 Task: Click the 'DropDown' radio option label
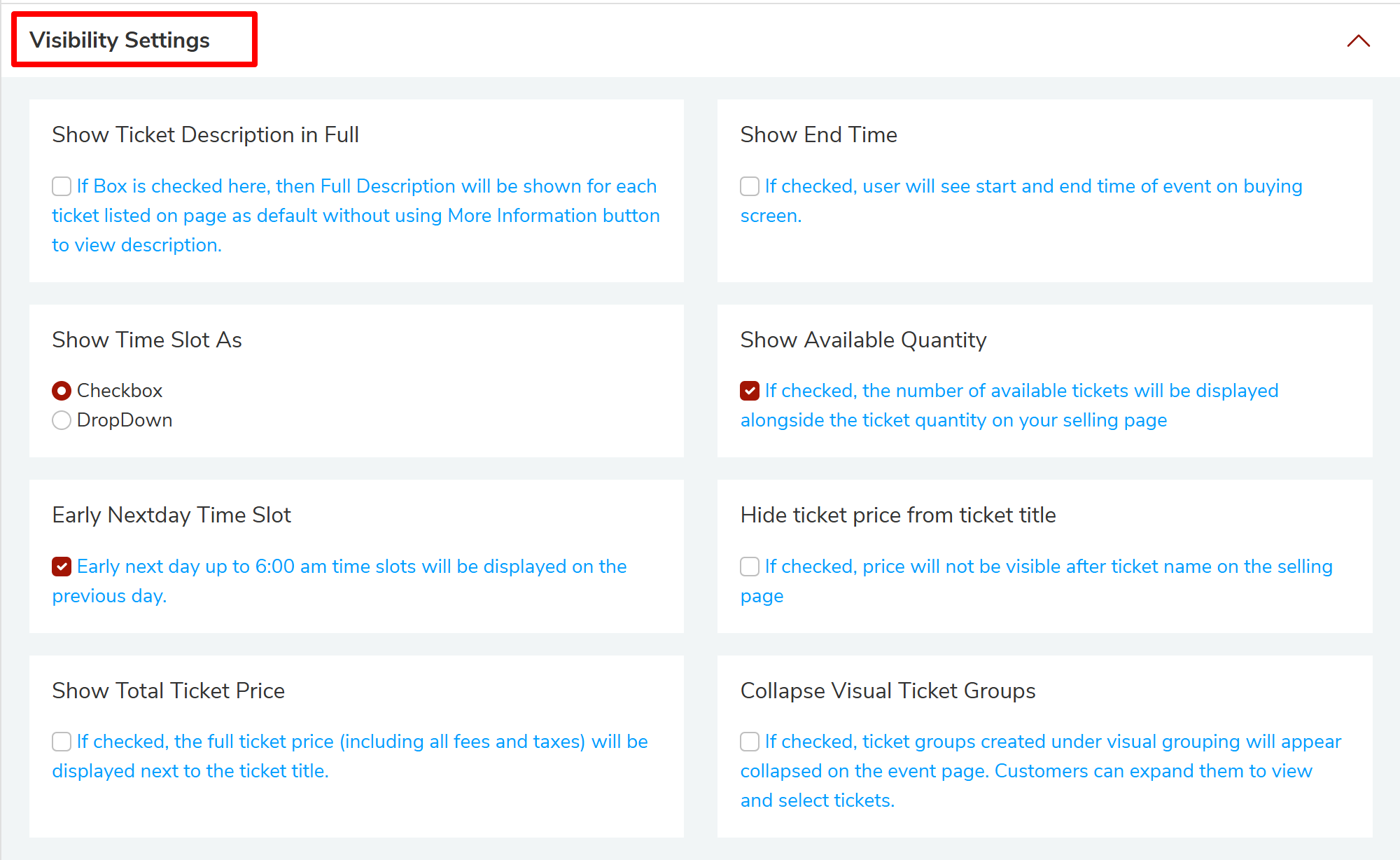[x=125, y=420]
